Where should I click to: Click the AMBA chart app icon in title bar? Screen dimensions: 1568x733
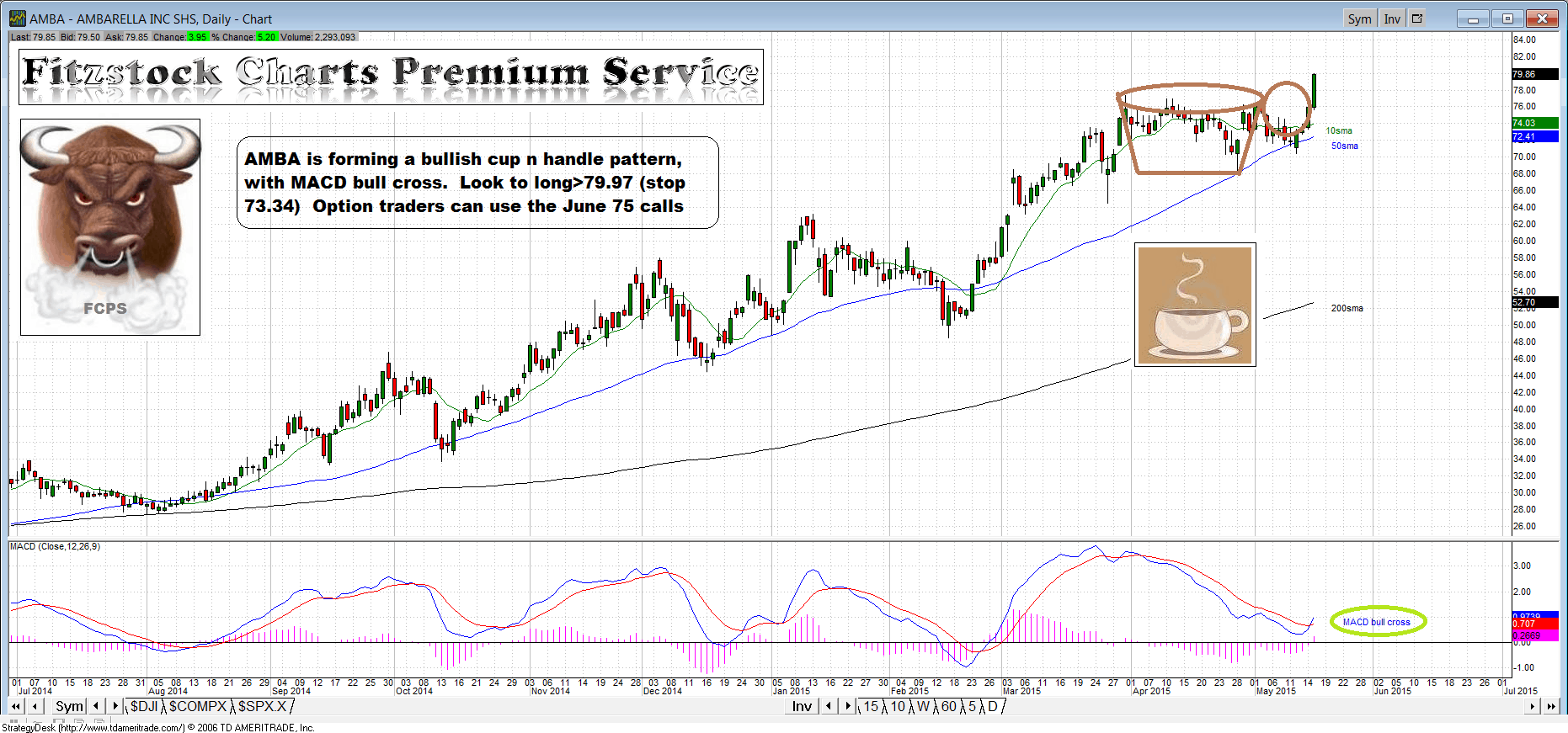[x=18, y=19]
